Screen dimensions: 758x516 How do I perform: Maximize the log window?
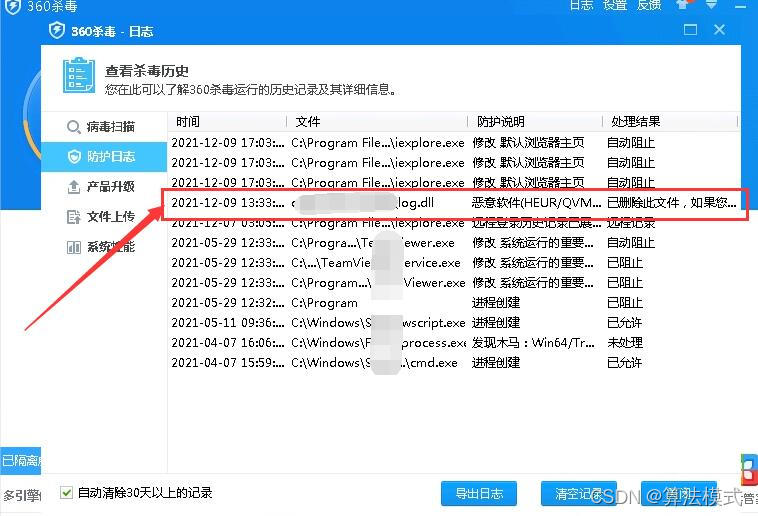pos(690,30)
